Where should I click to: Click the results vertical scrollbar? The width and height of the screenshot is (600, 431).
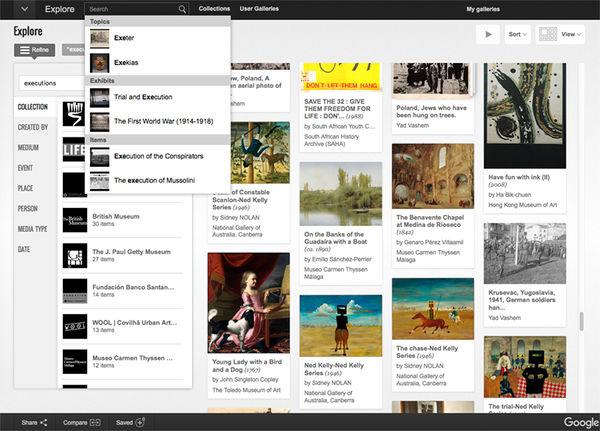(x=581, y=322)
